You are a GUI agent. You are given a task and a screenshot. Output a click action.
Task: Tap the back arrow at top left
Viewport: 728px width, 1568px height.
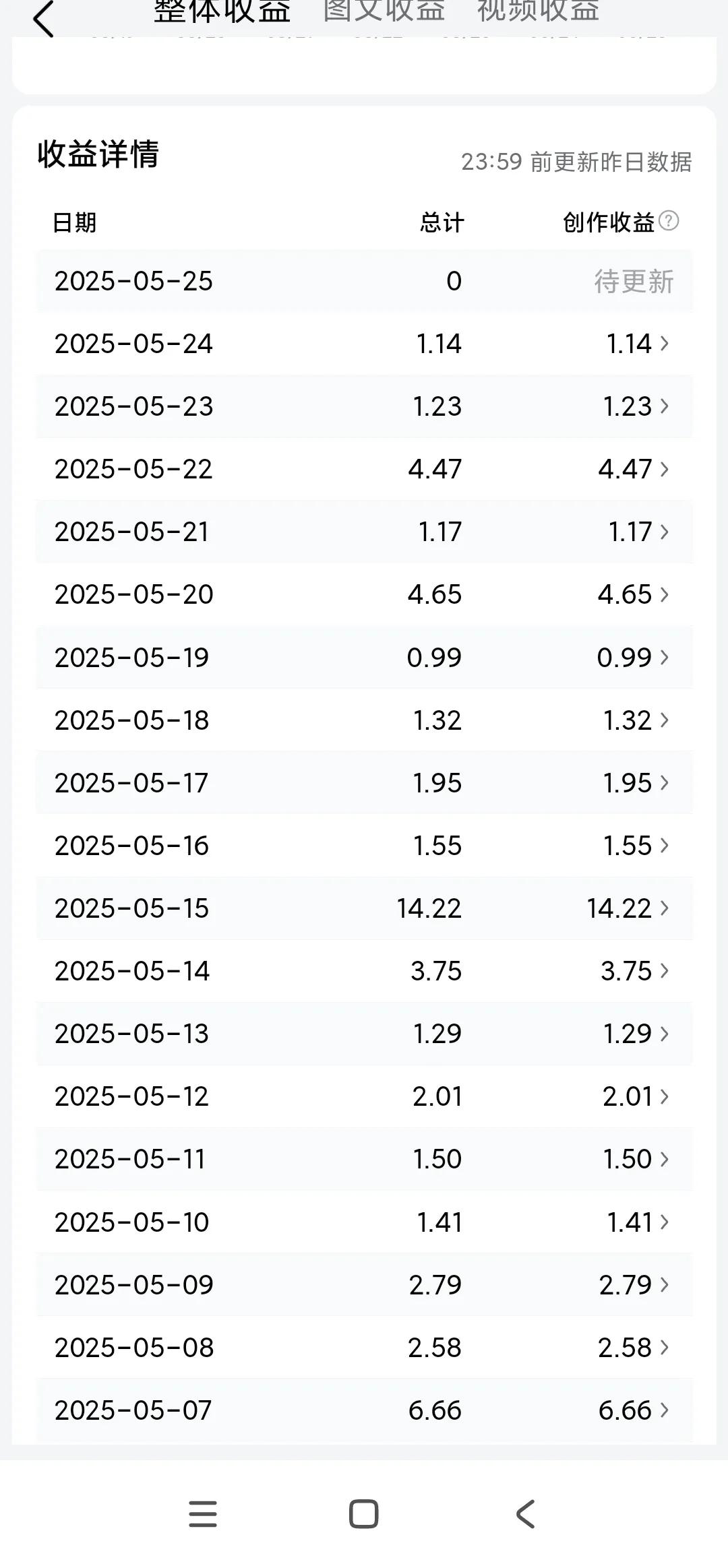pyautogui.click(x=43, y=19)
